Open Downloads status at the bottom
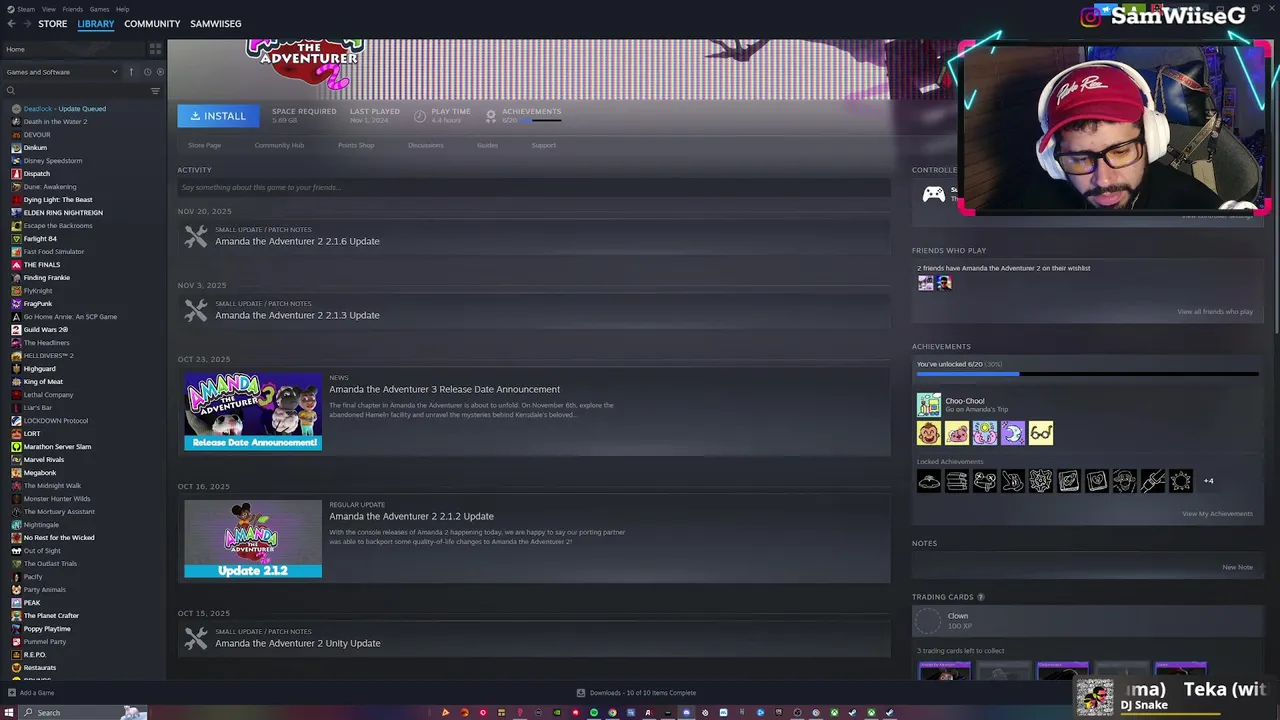Image resolution: width=1280 pixels, height=720 pixels. coord(637,693)
